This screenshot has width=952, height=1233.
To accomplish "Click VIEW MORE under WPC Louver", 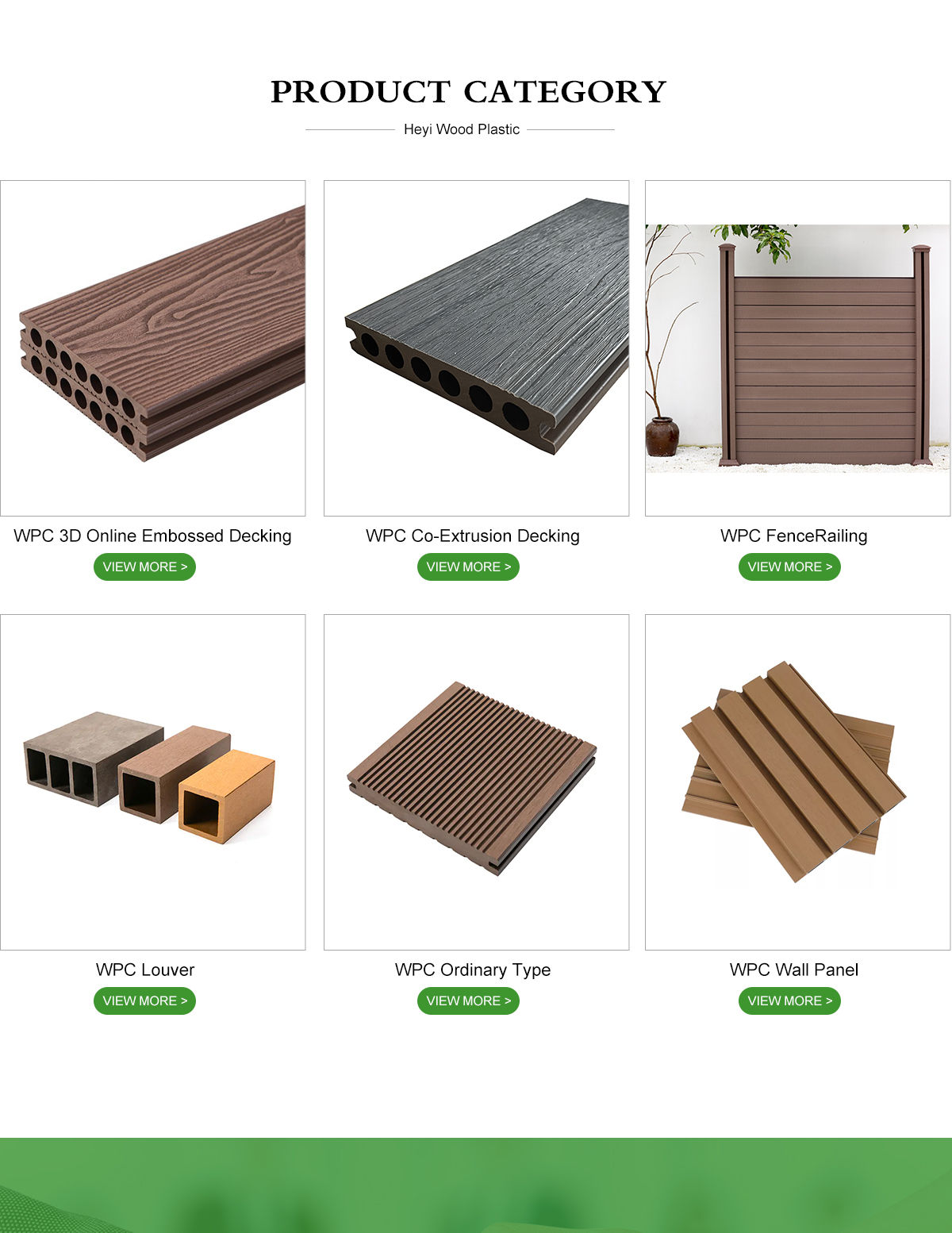I will pyautogui.click(x=144, y=1001).
